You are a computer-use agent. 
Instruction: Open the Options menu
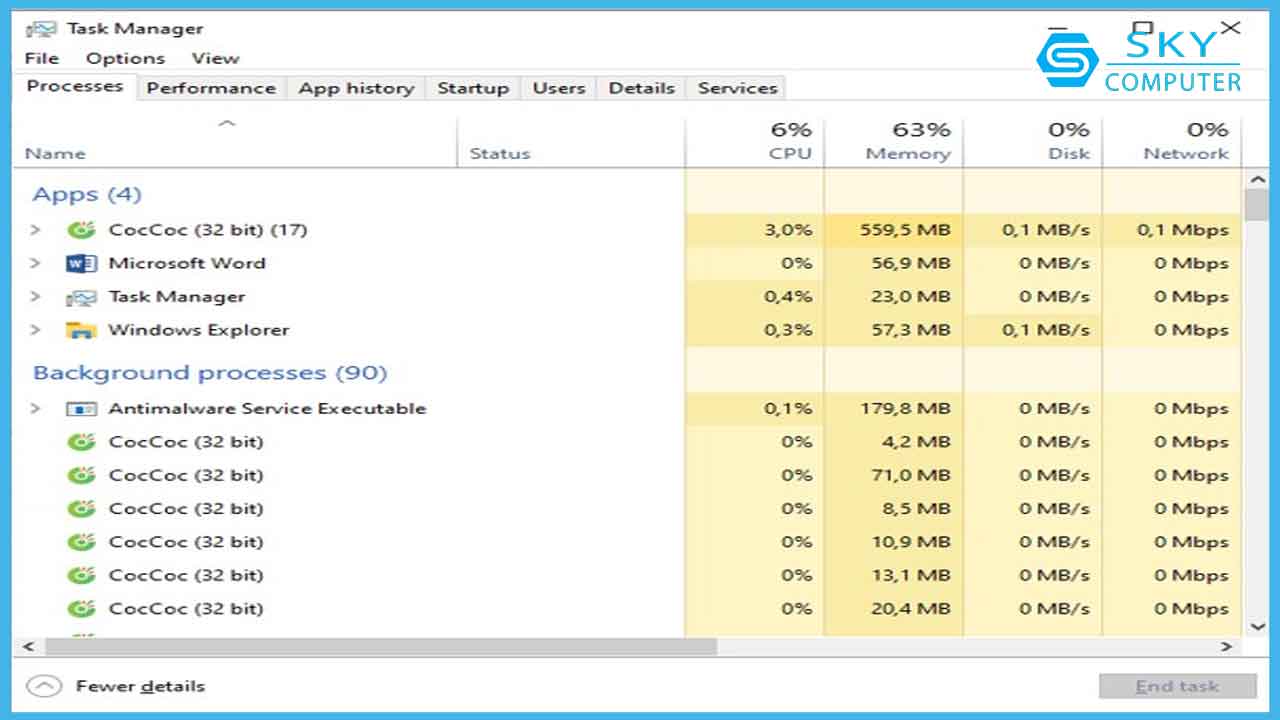point(125,58)
